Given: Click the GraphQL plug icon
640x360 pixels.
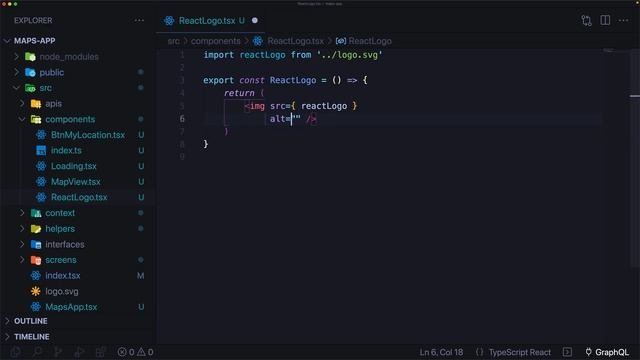Looking at the screenshot, I should [588, 352].
